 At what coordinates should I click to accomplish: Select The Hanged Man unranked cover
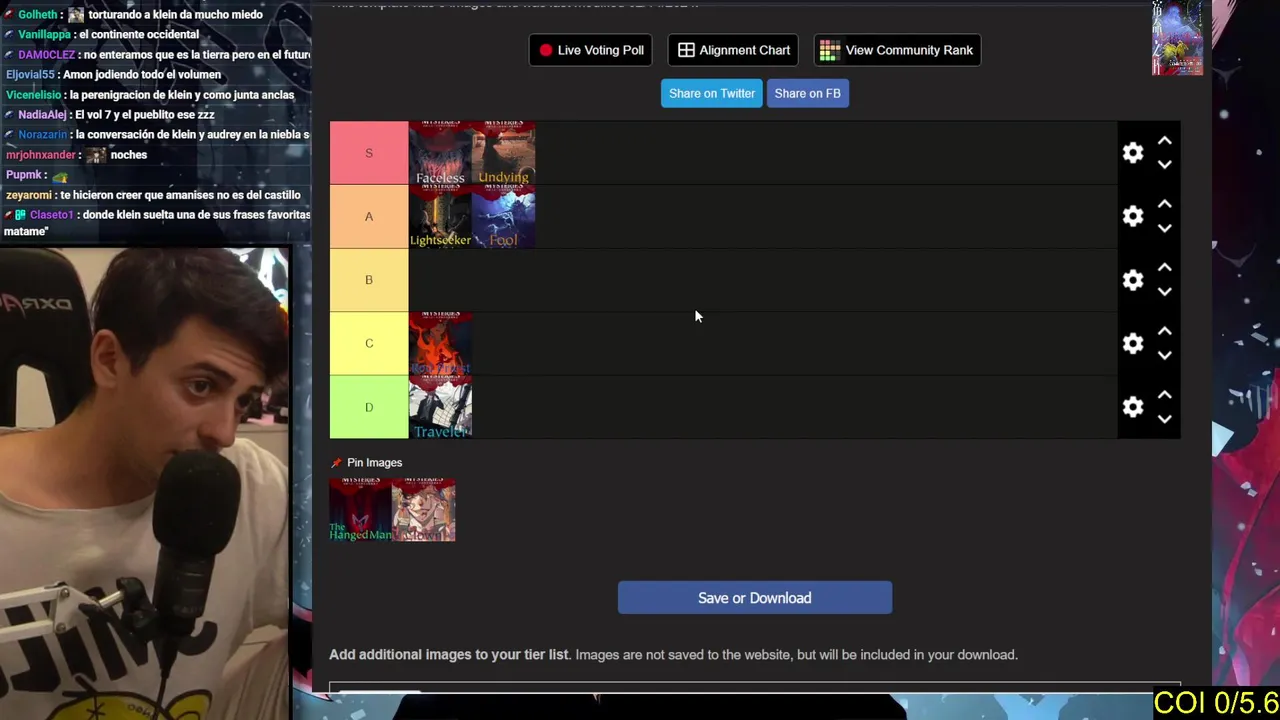tap(361, 510)
